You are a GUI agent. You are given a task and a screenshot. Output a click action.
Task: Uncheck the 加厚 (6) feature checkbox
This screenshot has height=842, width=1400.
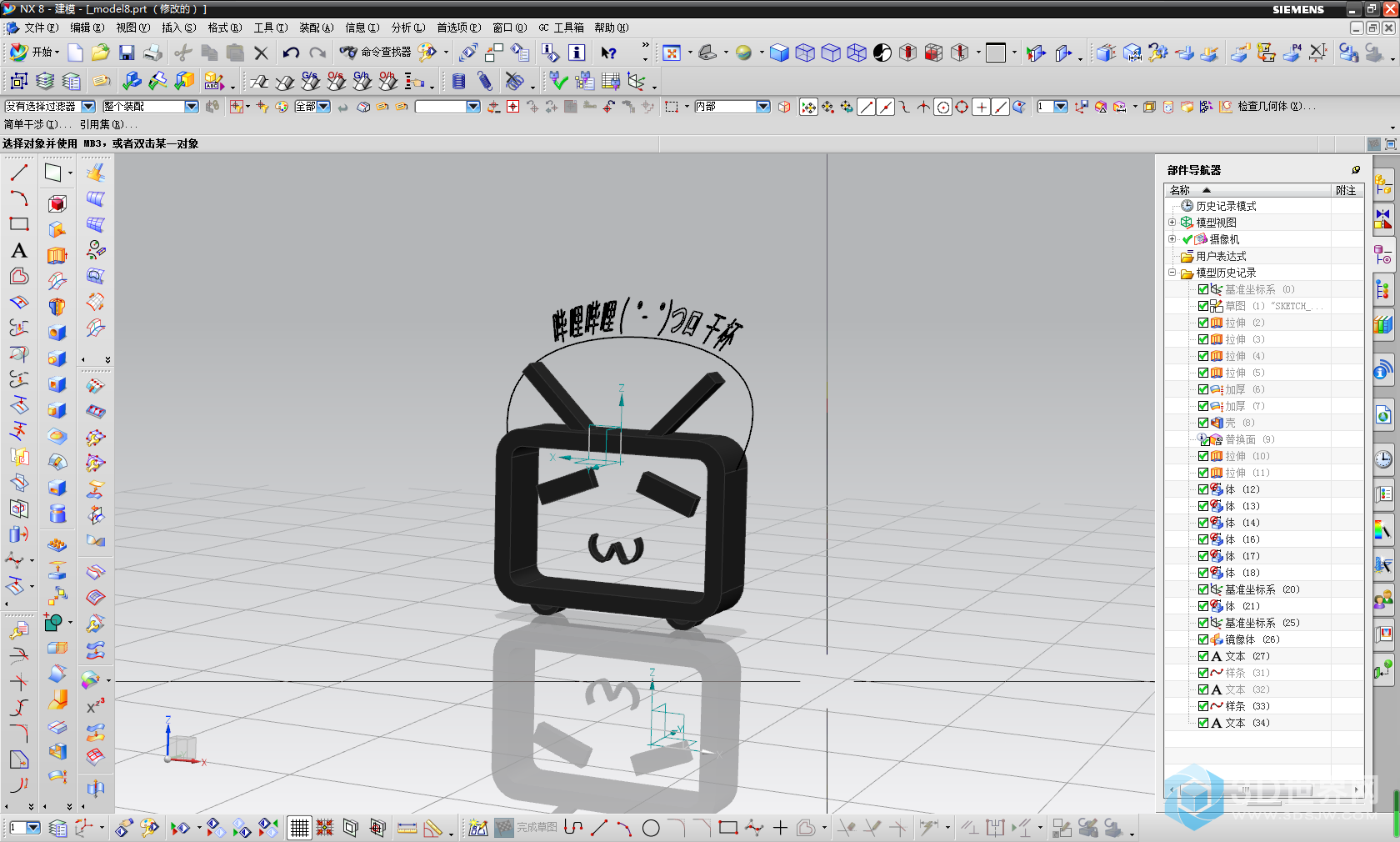[x=1203, y=389]
